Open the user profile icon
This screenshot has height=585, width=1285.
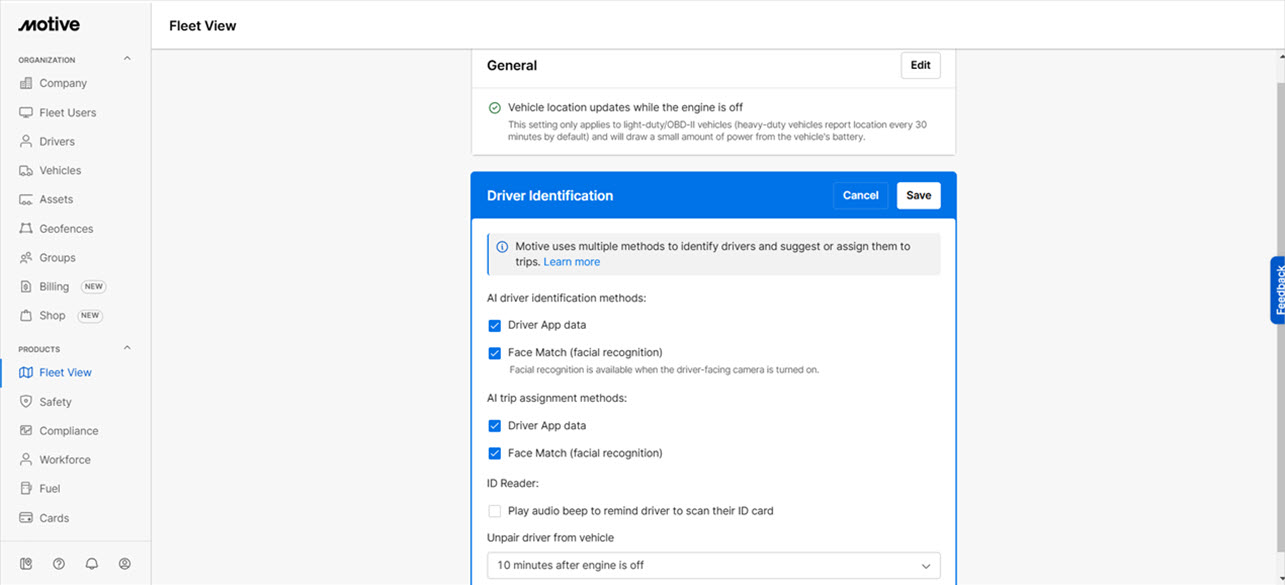click(125, 564)
